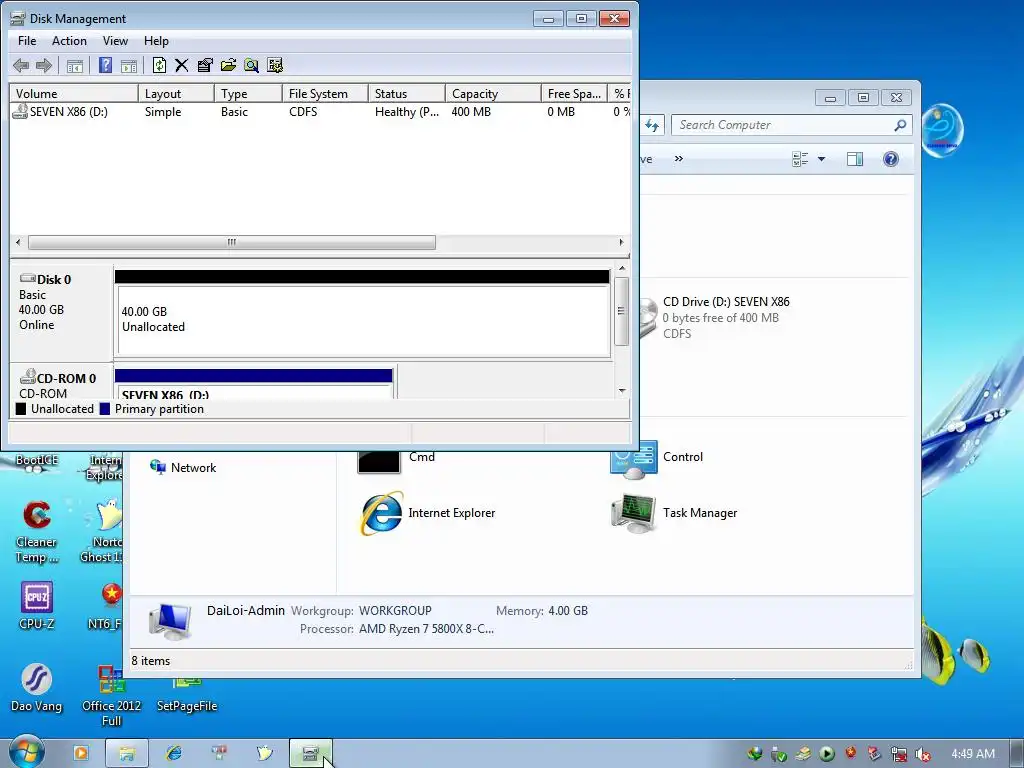Click the File System column header
The width and height of the screenshot is (1024, 768).
tap(325, 93)
